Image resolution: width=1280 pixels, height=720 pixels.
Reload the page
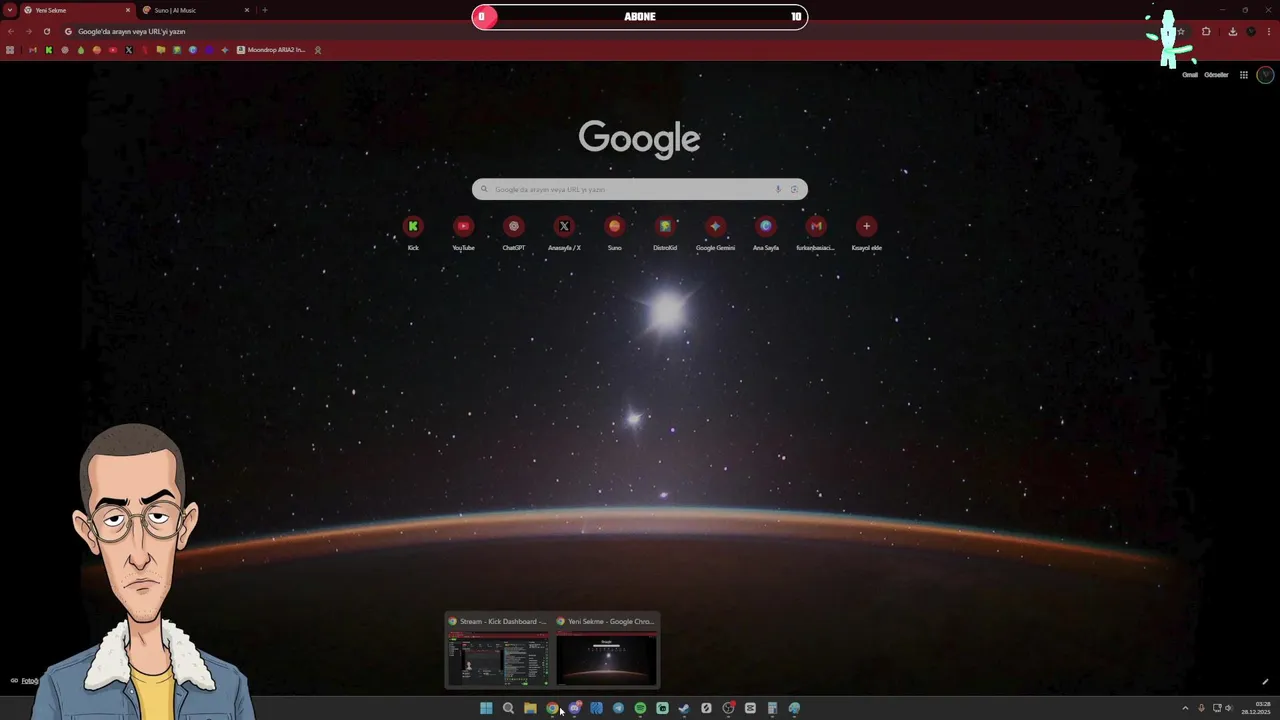[x=46, y=31]
